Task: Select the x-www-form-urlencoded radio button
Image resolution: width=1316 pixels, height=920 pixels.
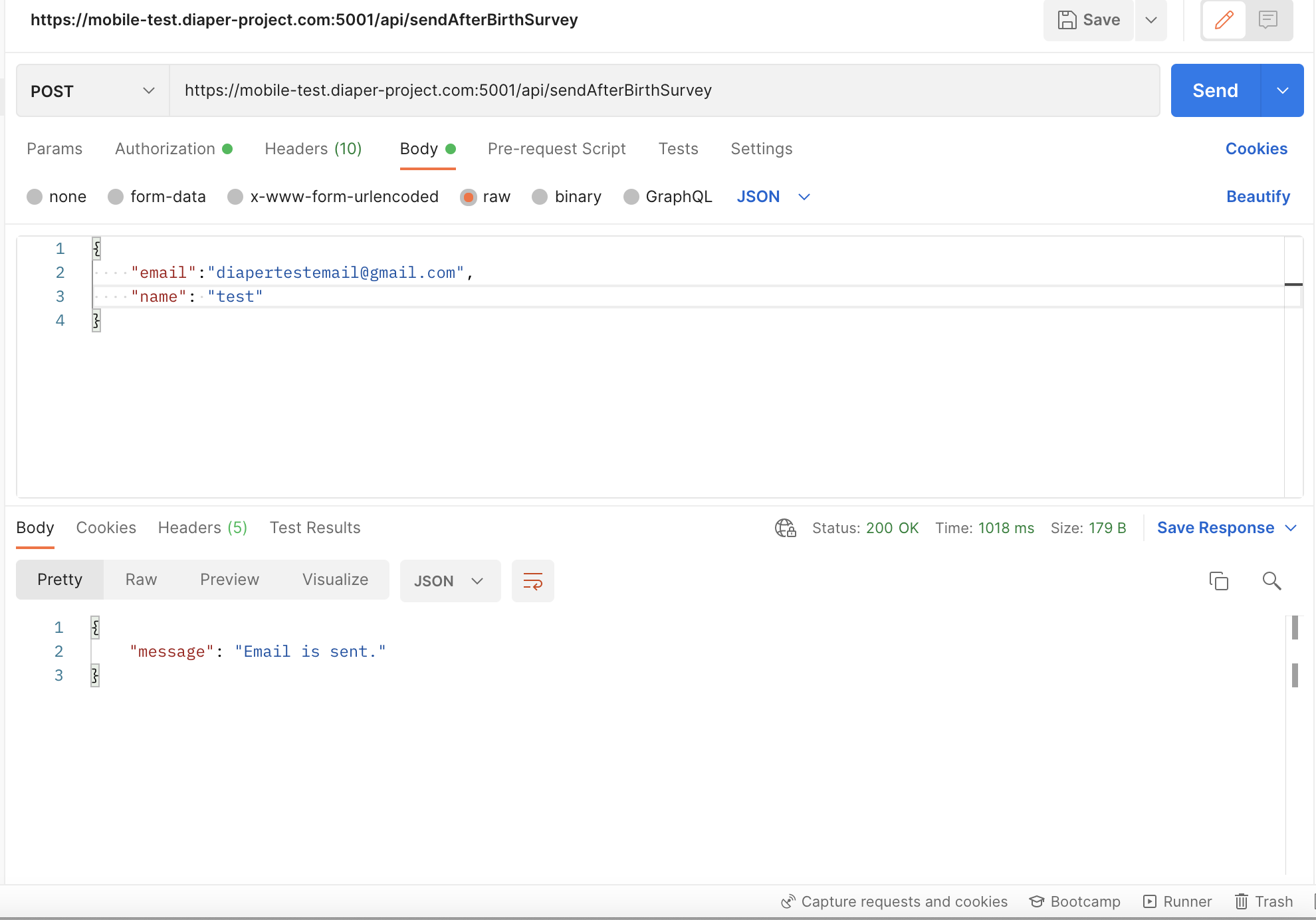Action: (235, 197)
